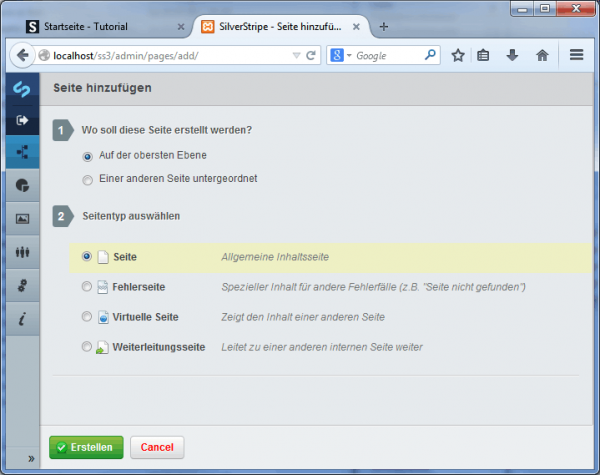Click the search magnifier icon
The image size is (600, 475).
pos(430,55)
